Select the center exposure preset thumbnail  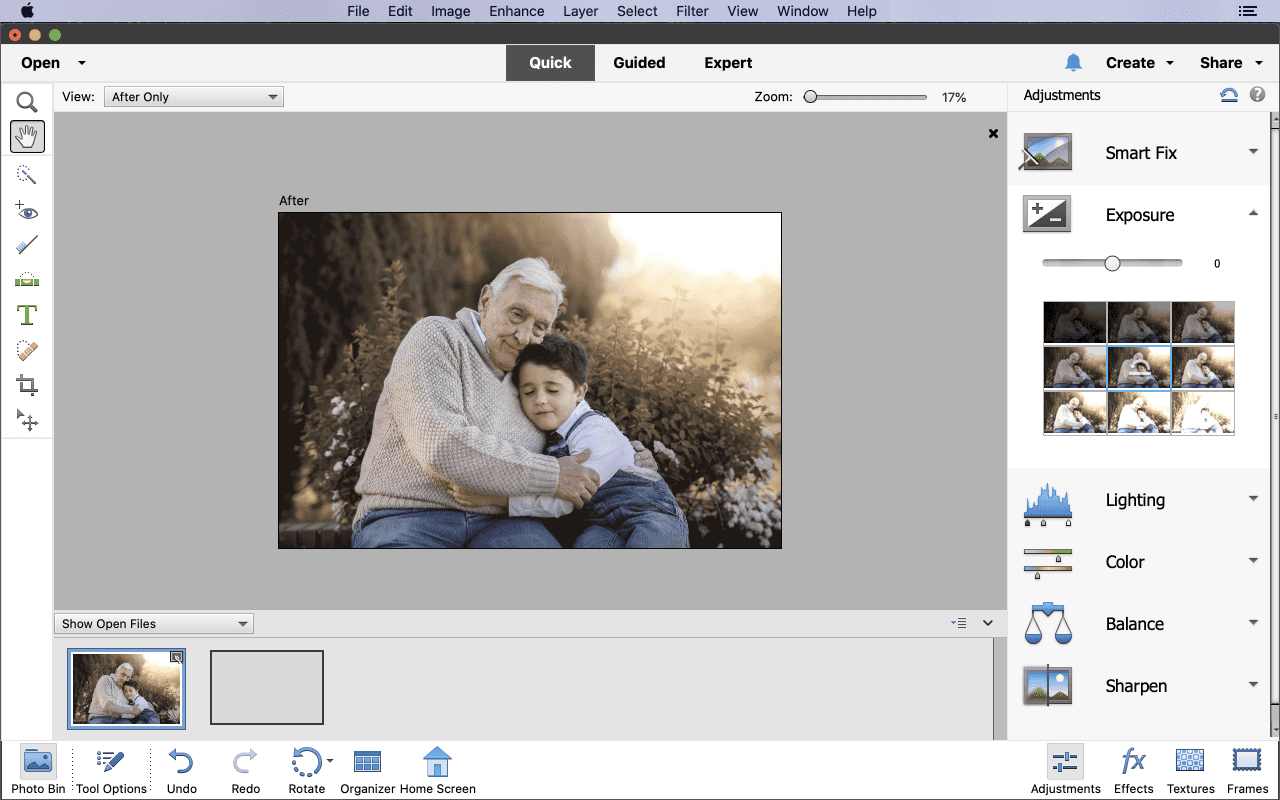coord(1139,367)
